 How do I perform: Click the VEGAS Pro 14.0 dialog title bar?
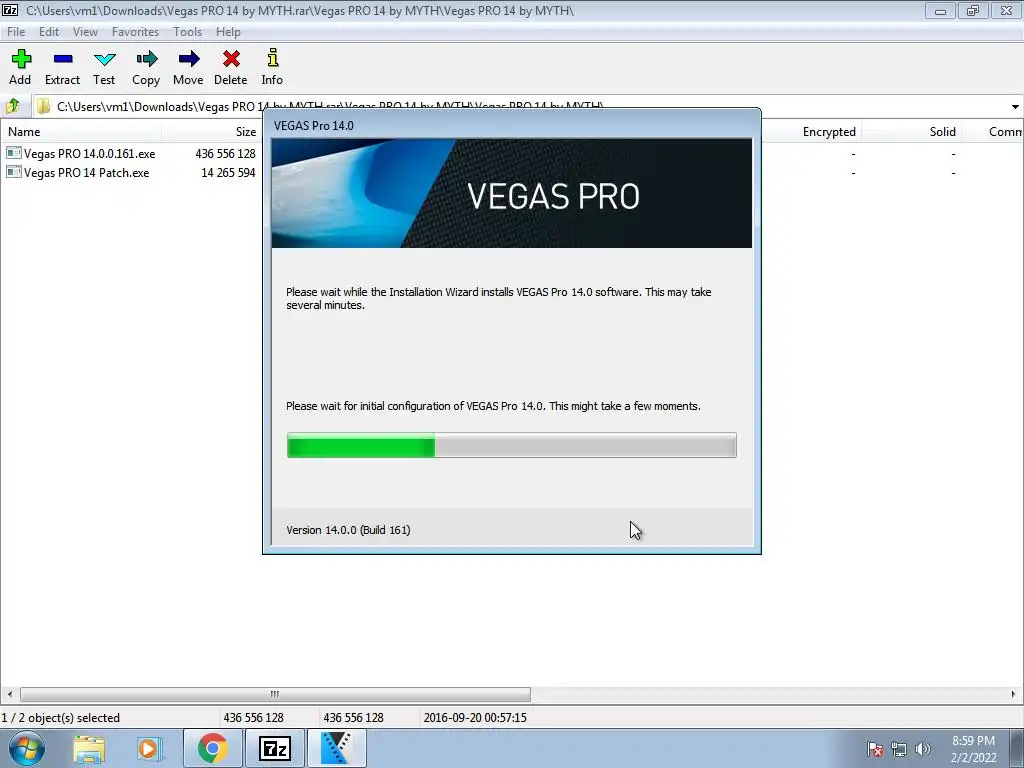pos(511,125)
